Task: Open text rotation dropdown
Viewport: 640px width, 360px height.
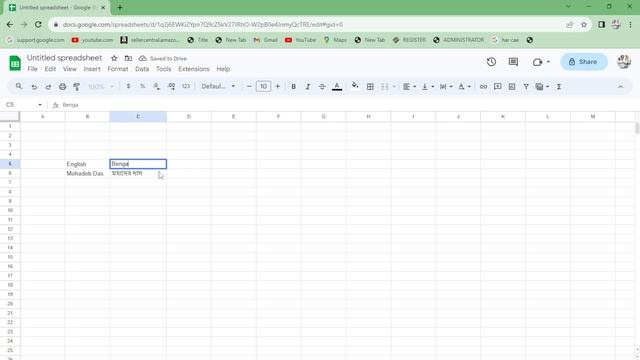Action: coord(464,87)
